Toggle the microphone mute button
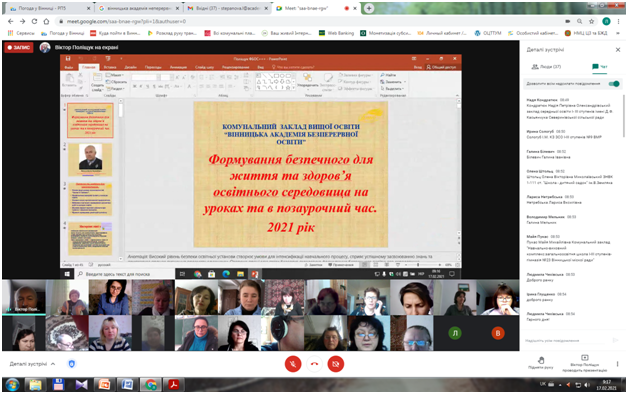628x394 pixels. pyautogui.click(x=293, y=364)
